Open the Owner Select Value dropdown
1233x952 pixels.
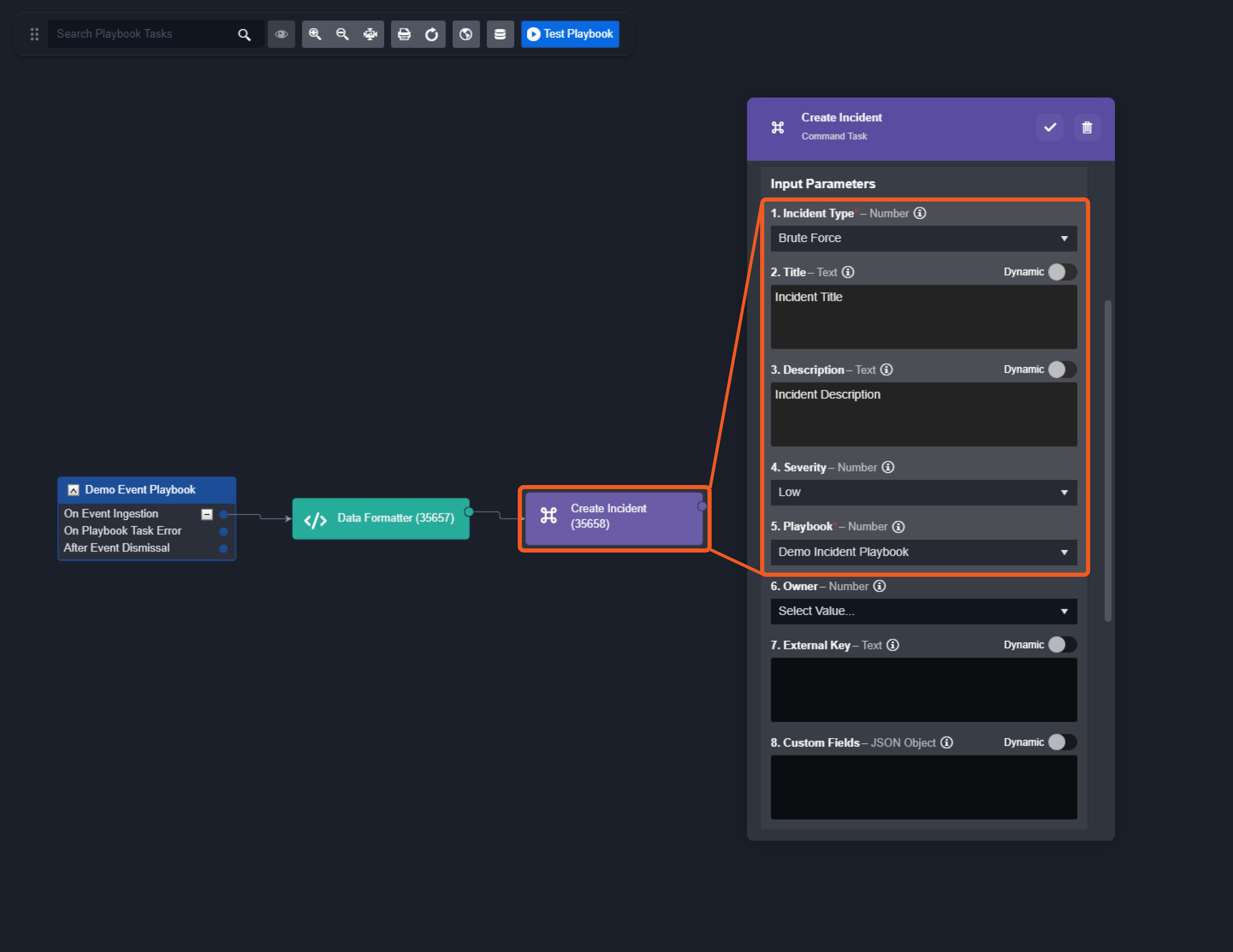click(x=923, y=611)
